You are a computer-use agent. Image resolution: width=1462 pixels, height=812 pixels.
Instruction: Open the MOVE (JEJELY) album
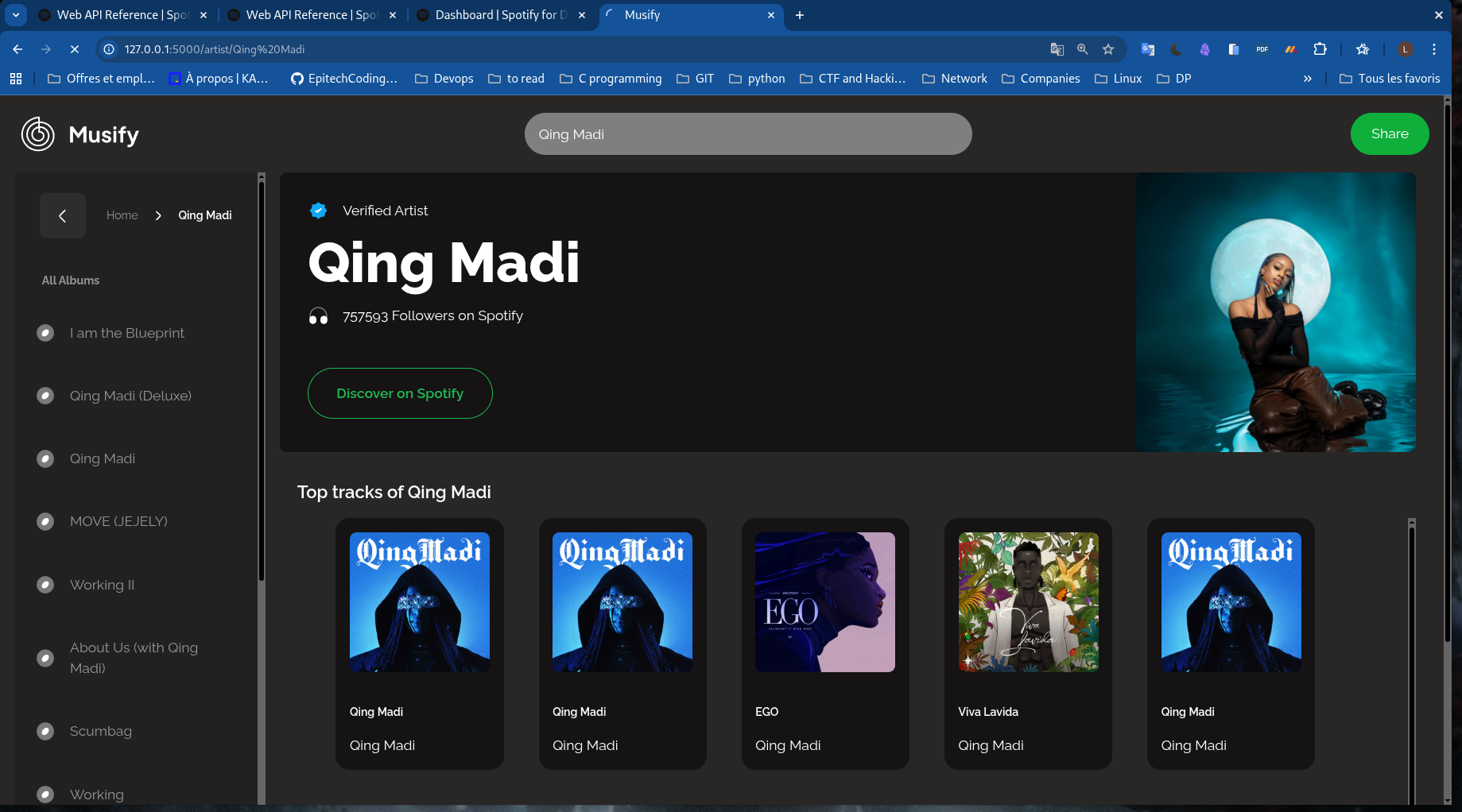click(118, 521)
